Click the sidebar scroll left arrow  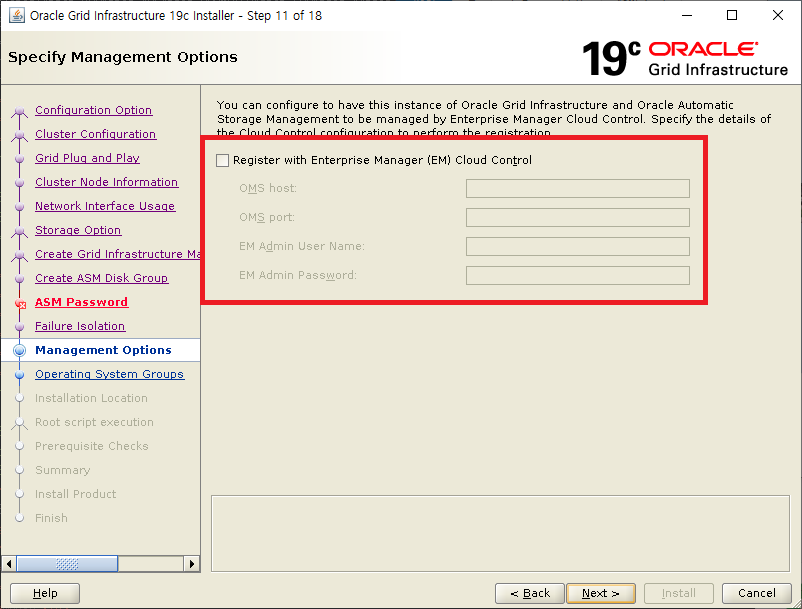(x=9, y=564)
